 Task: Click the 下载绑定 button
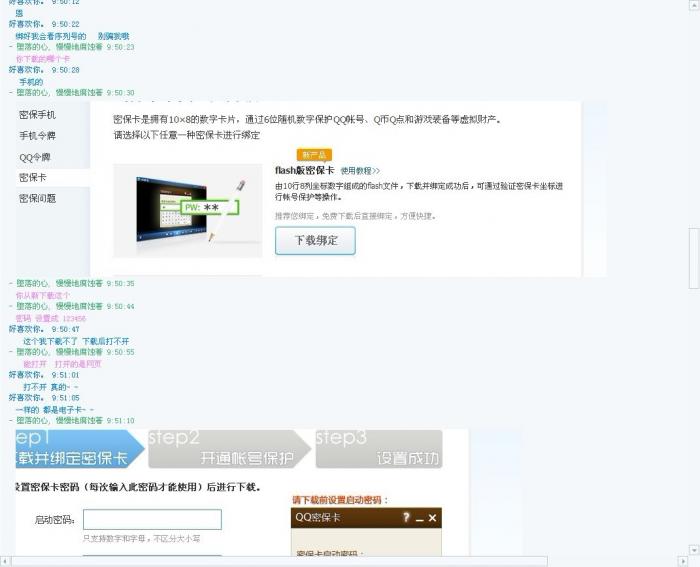(x=315, y=241)
